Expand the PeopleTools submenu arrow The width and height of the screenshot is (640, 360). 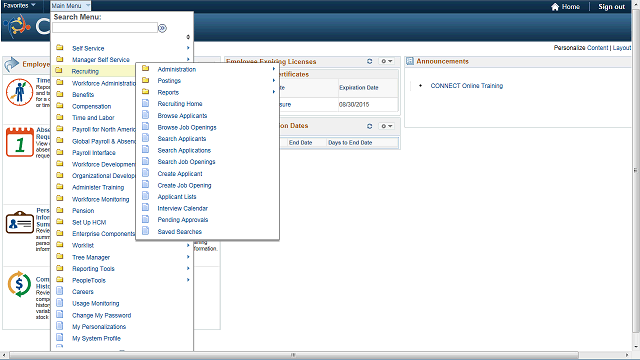click(x=188, y=280)
